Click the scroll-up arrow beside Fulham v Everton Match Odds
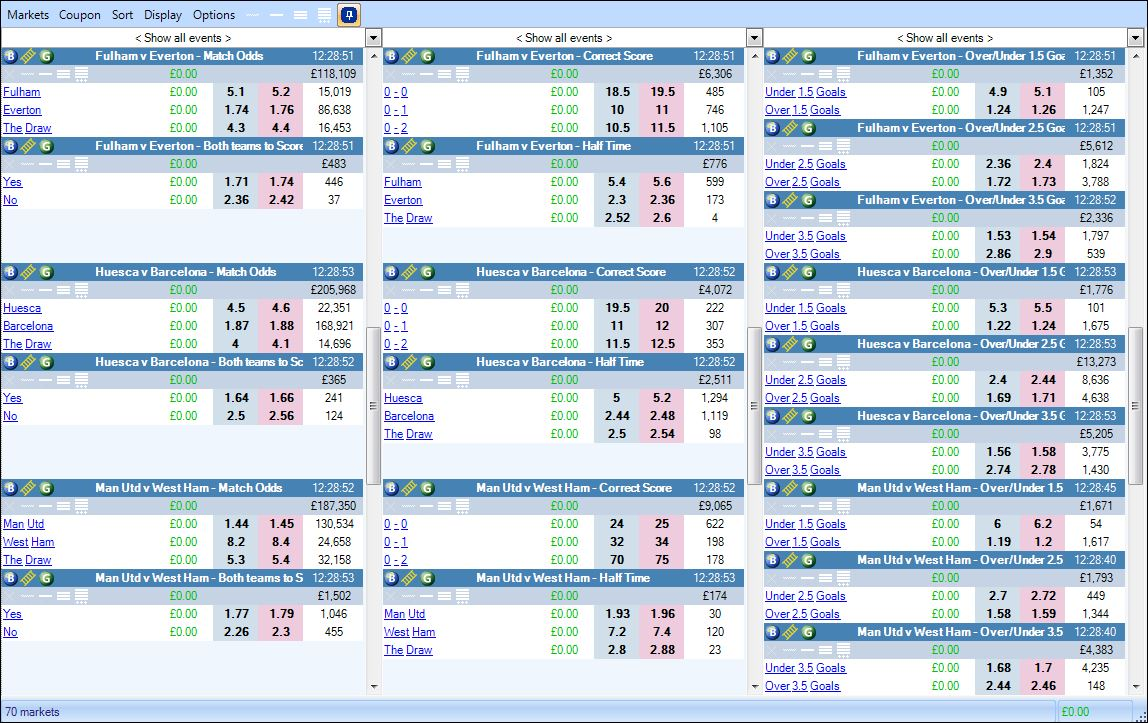This screenshot has height=723, width=1148. (373, 56)
